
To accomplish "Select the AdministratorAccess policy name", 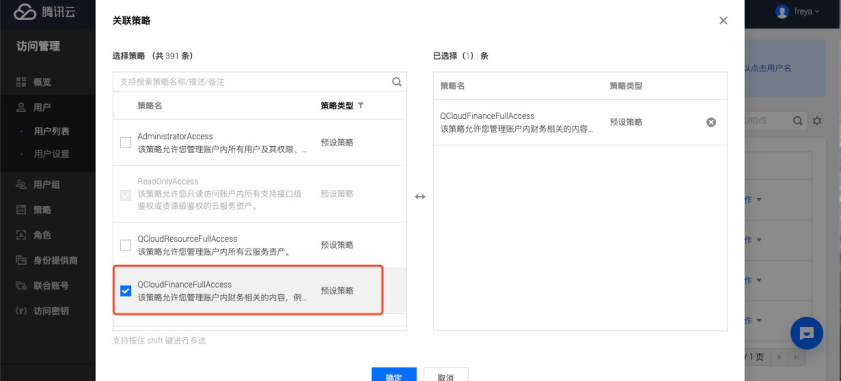I will [175, 136].
